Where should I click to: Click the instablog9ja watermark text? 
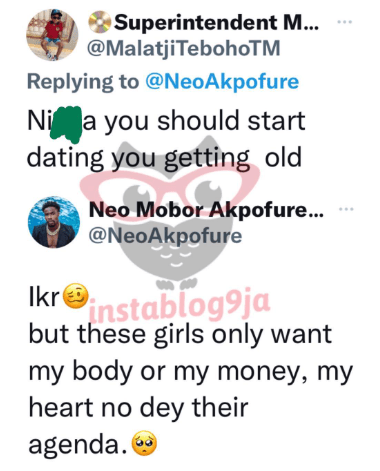coord(180,307)
